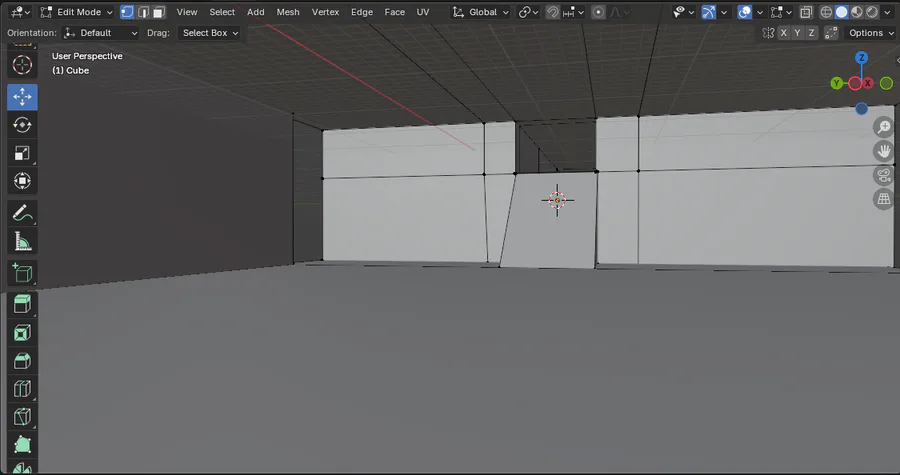Open the Select menu
900x475 pixels.
(222, 12)
